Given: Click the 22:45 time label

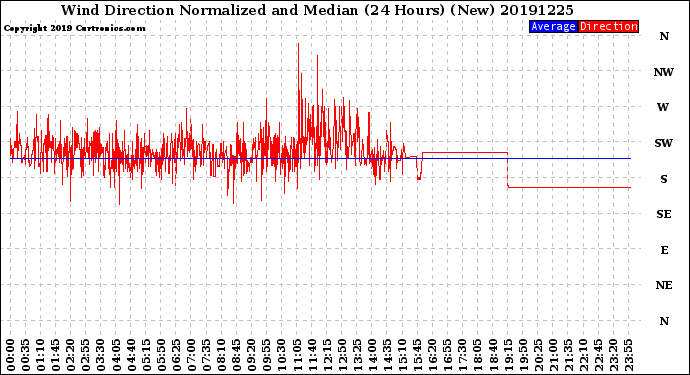Looking at the screenshot, I should pyautogui.click(x=598, y=355).
